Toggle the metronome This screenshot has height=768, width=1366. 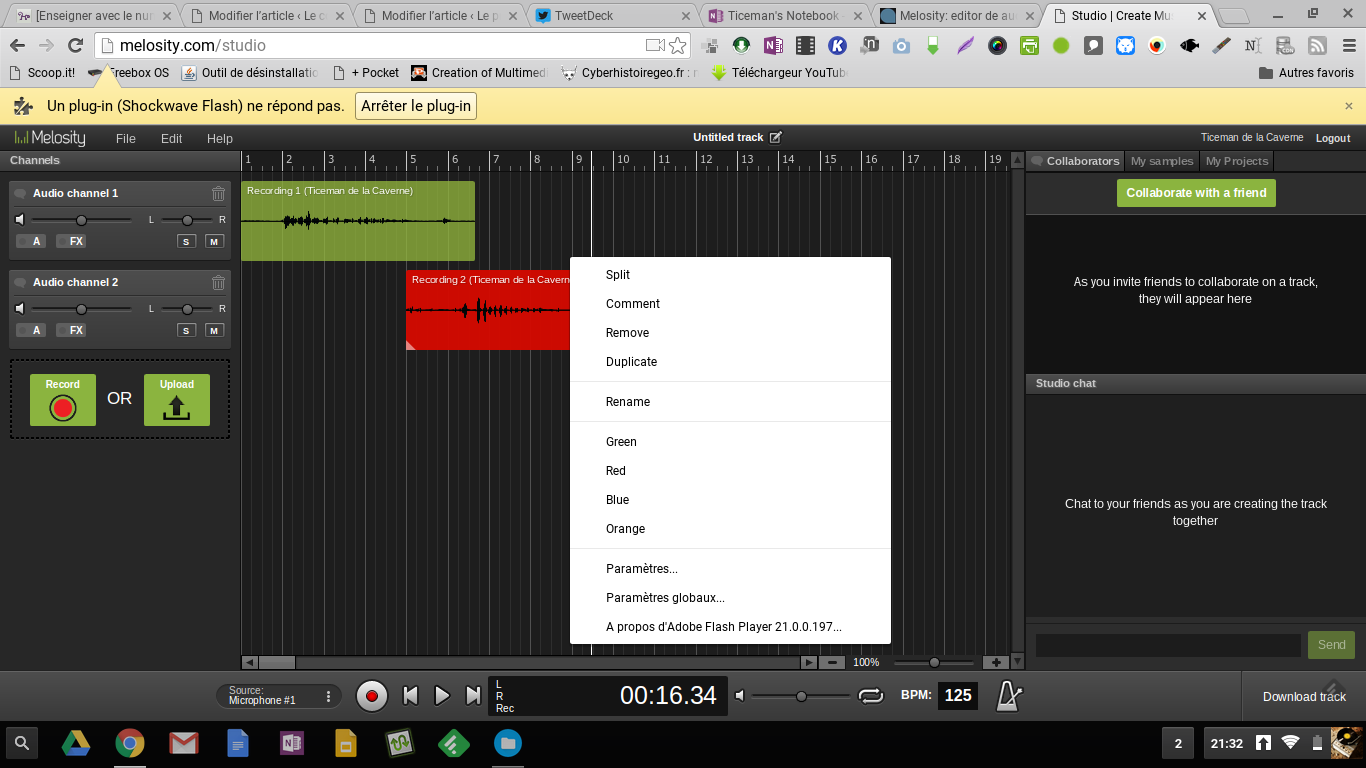pos(1008,696)
